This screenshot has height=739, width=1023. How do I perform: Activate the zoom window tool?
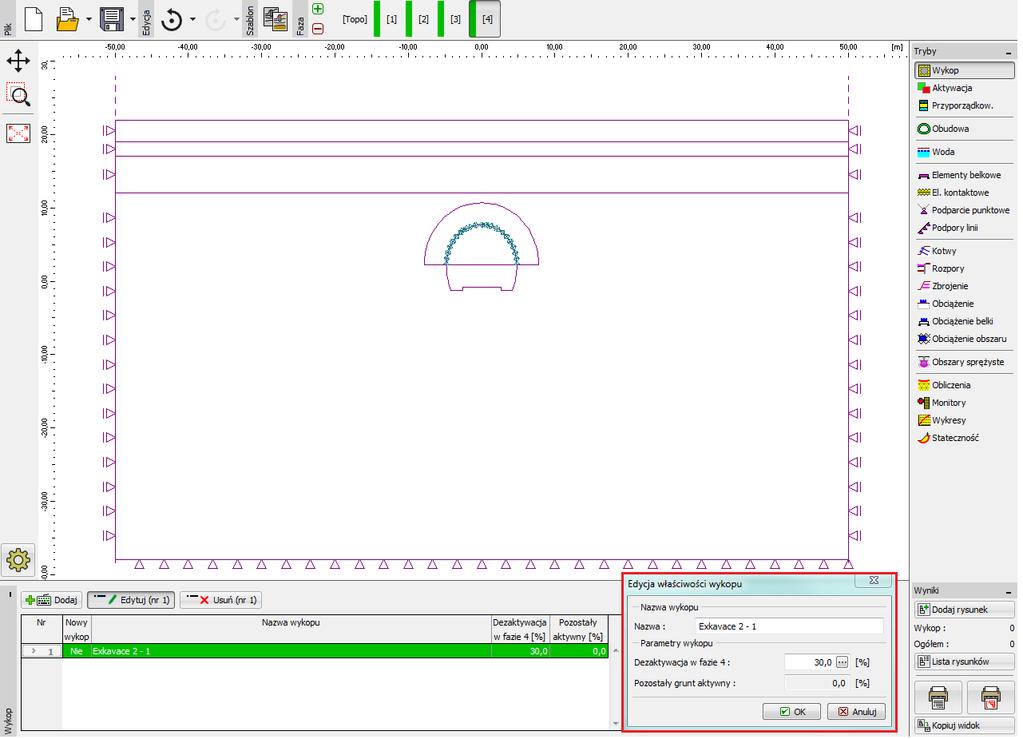(18, 95)
